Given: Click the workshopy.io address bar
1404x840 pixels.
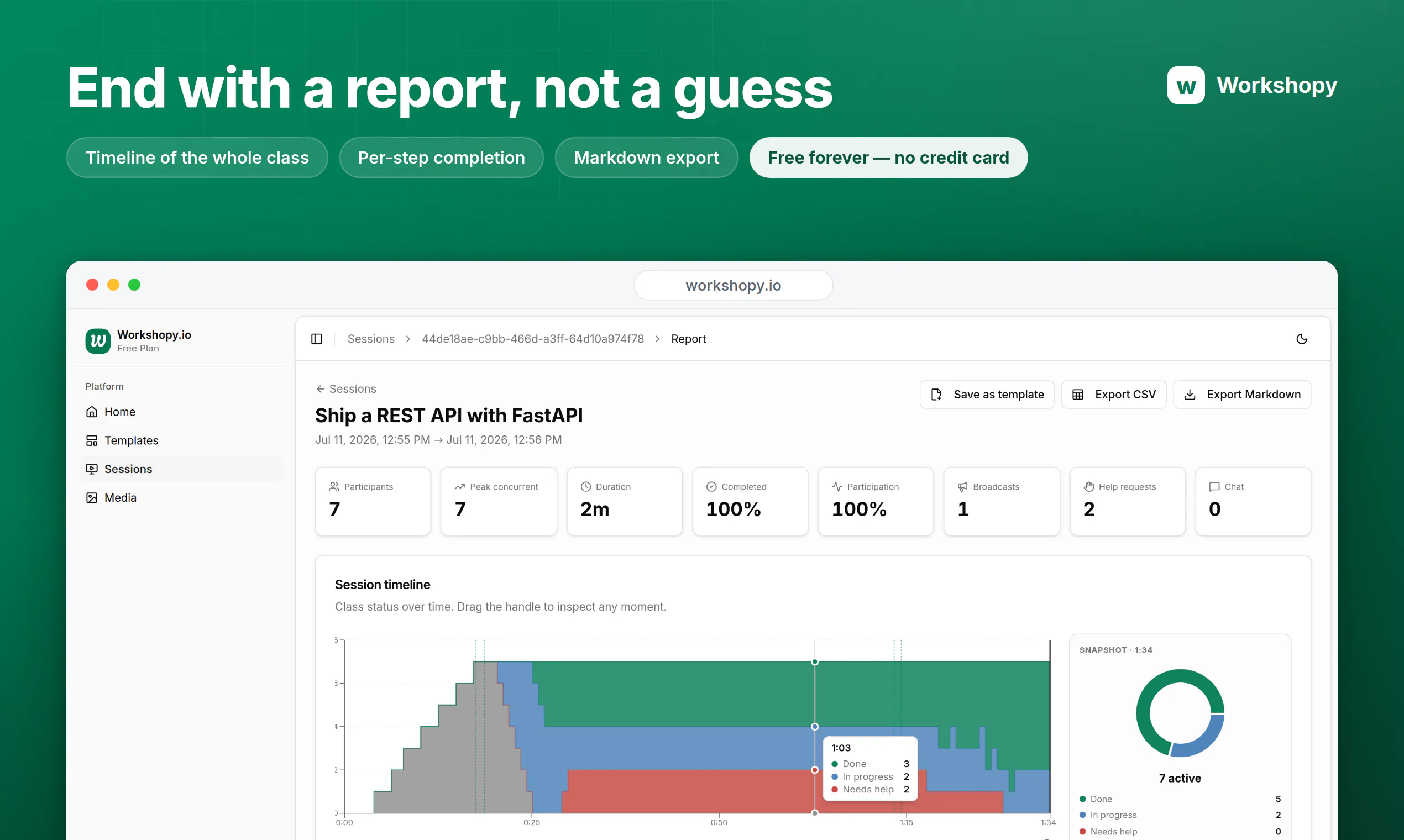Looking at the screenshot, I should pyautogui.click(x=733, y=285).
